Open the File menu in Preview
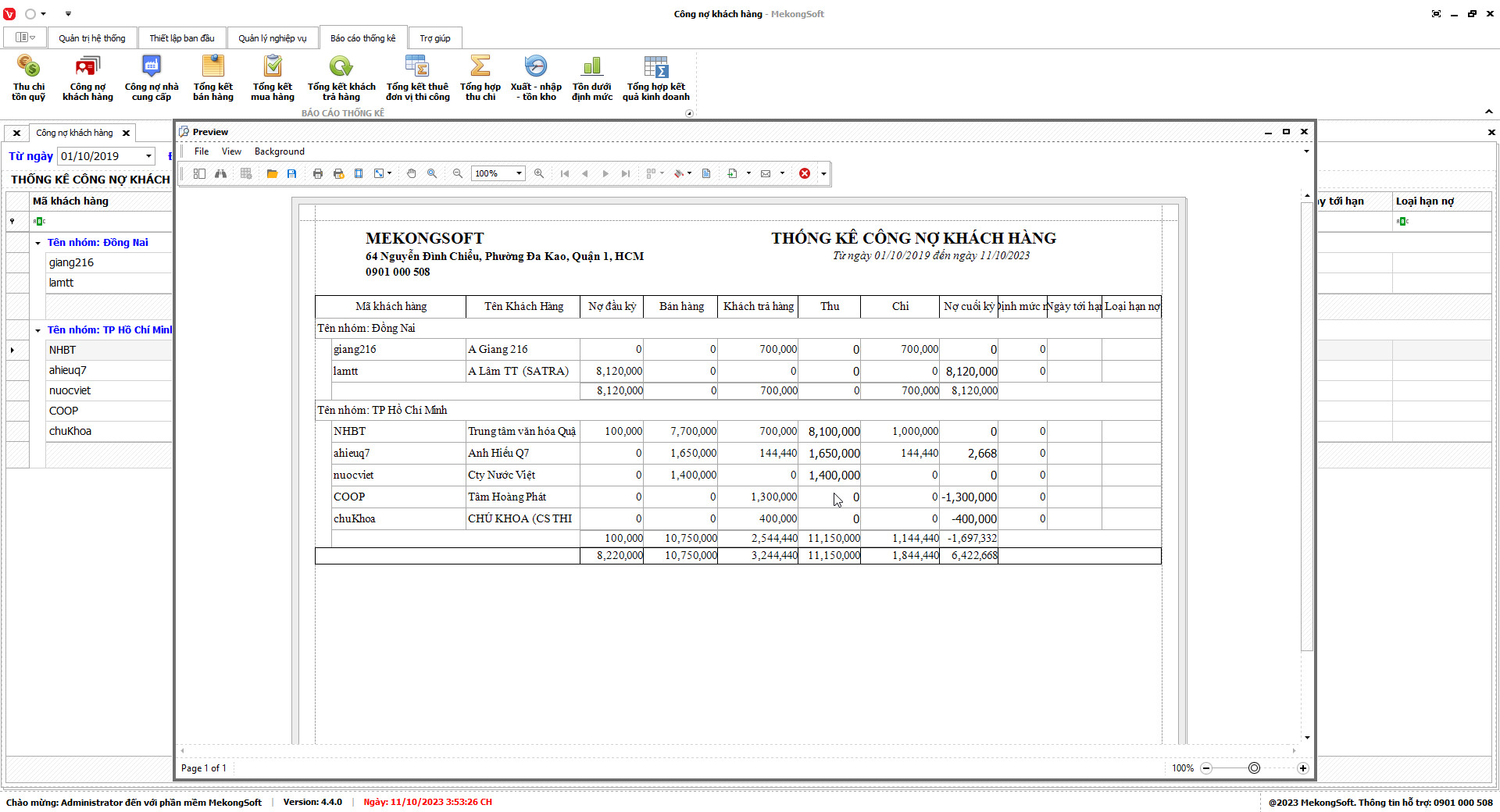Image resolution: width=1500 pixels, height=812 pixels. pos(202,151)
